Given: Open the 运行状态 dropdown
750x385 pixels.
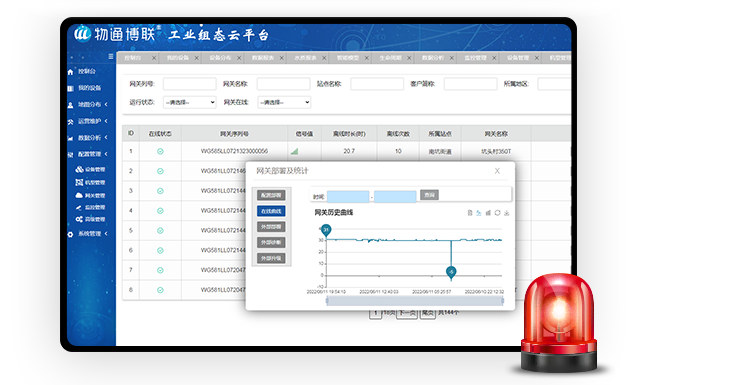Looking at the screenshot, I should click(x=189, y=102).
